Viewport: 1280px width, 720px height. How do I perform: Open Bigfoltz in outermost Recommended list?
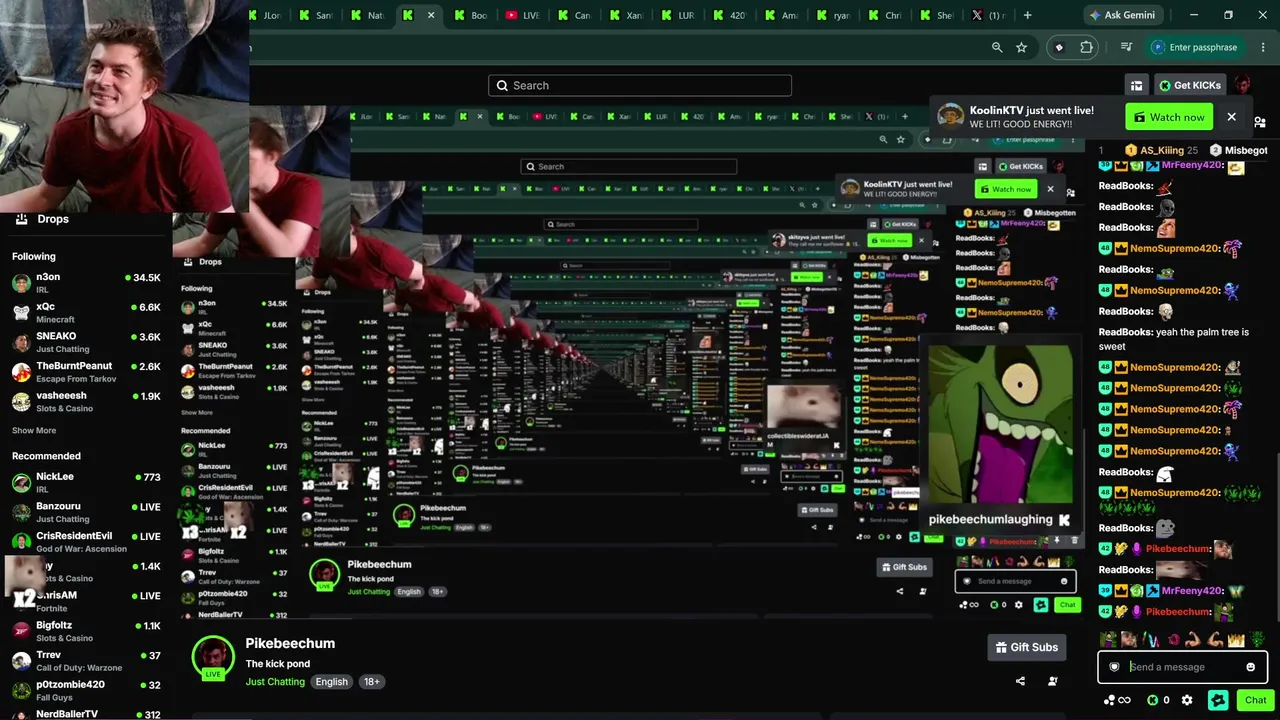(86, 631)
